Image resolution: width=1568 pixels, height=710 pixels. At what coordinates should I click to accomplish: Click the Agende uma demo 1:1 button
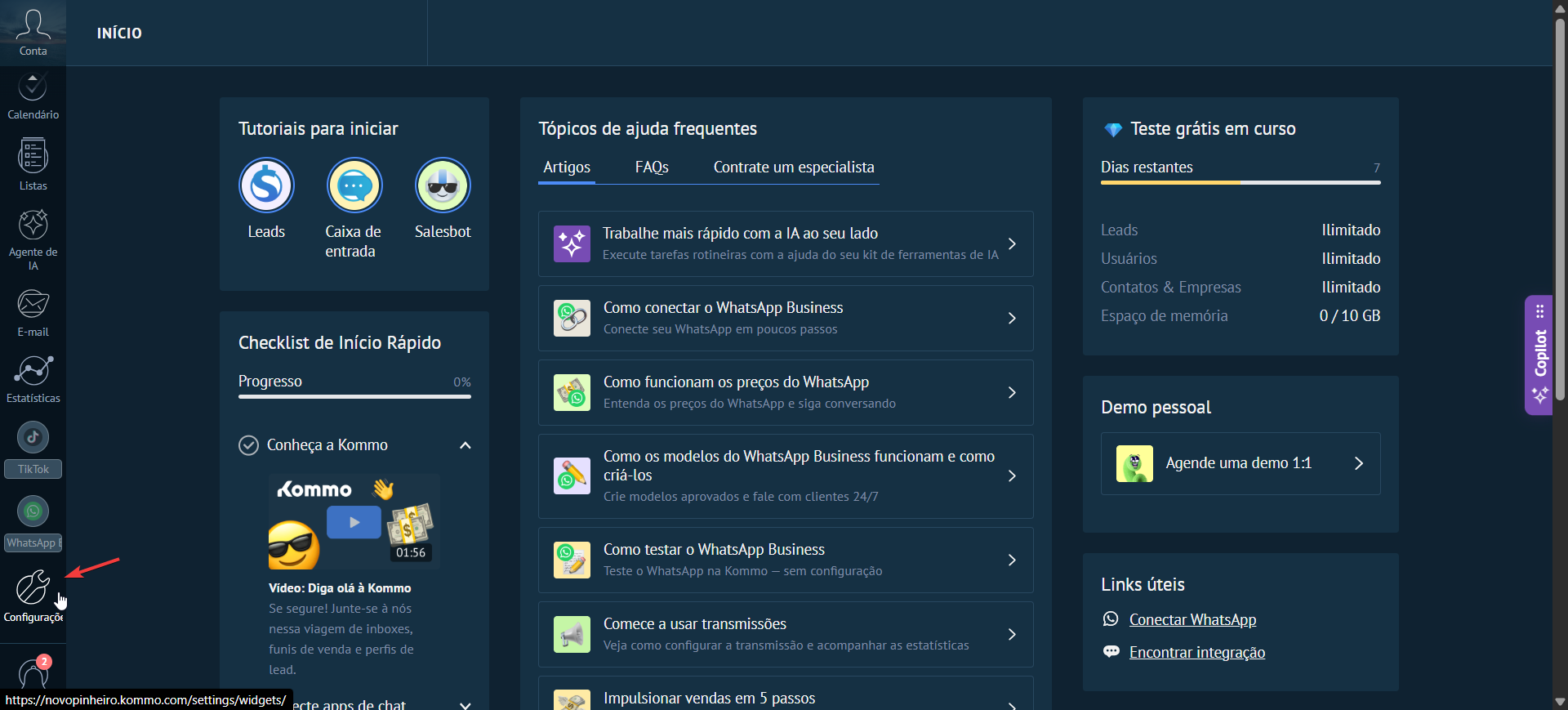[1240, 463]
